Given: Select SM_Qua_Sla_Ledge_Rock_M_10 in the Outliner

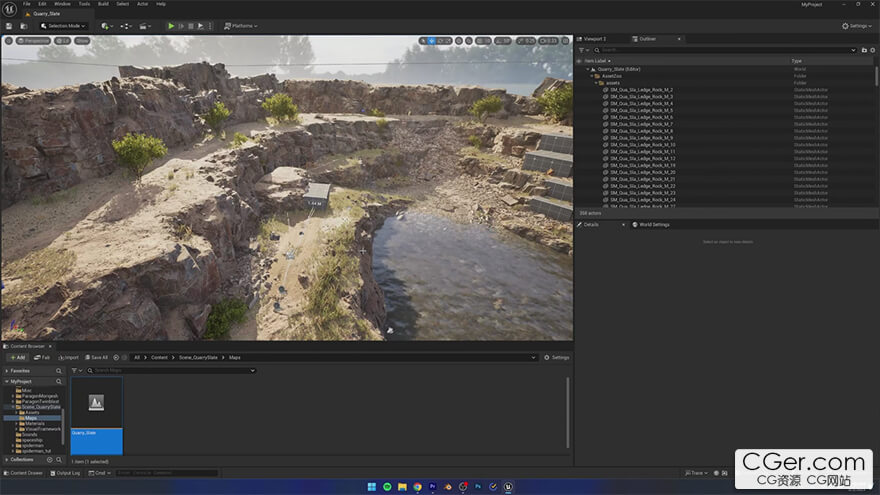Looking at the screenshot, I should (643, 145).
